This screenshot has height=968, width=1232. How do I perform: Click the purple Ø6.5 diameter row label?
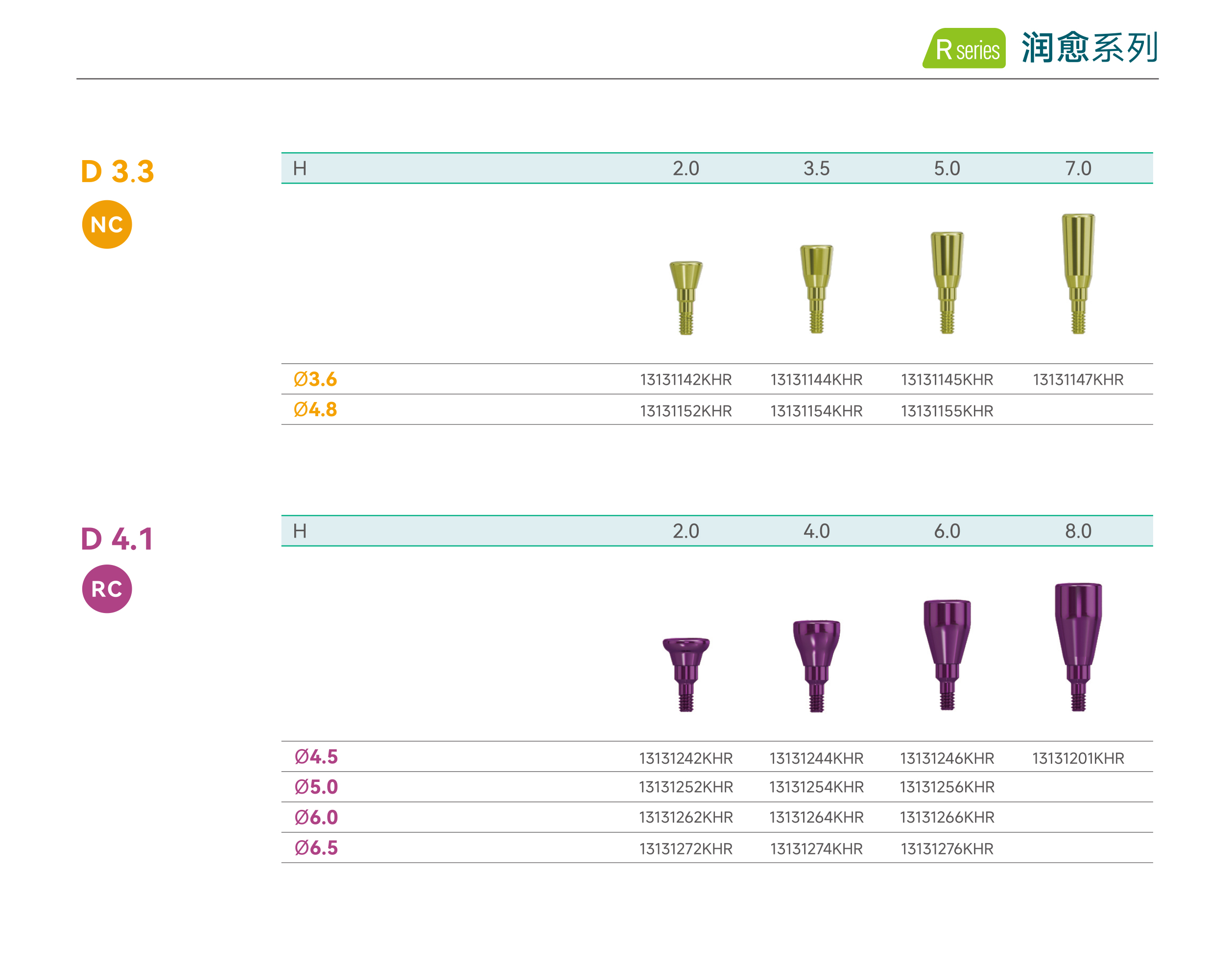tap(316, 848)
